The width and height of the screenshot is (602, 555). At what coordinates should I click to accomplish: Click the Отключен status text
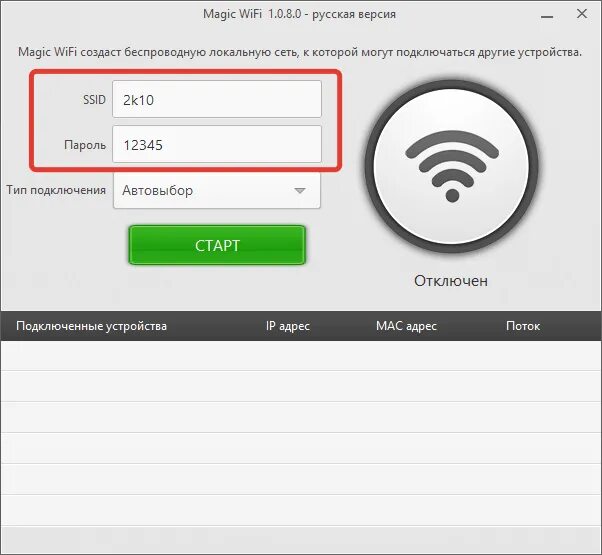(451, 281)
